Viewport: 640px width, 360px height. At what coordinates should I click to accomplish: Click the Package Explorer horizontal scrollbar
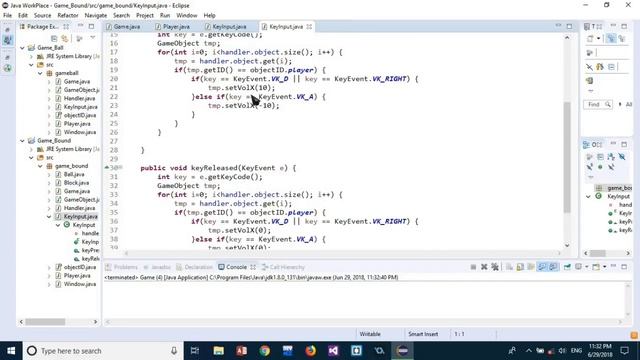(x=45, y=322)
